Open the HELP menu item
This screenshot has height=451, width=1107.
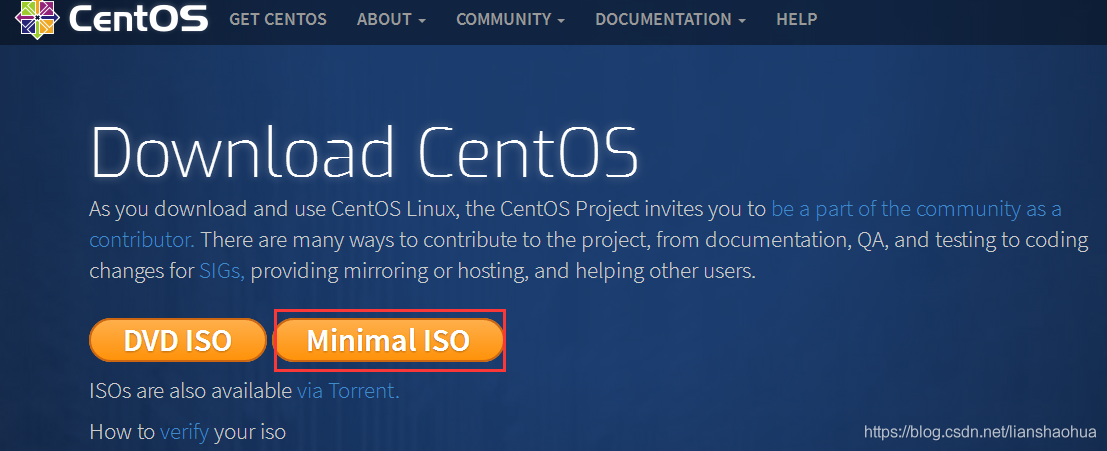(796, 19)
